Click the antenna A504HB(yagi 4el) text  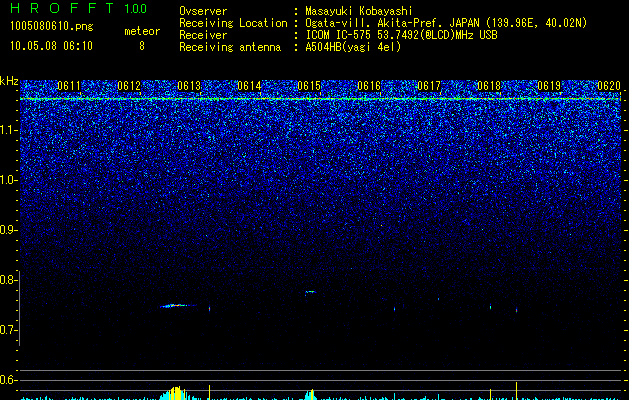click(353, 47)
